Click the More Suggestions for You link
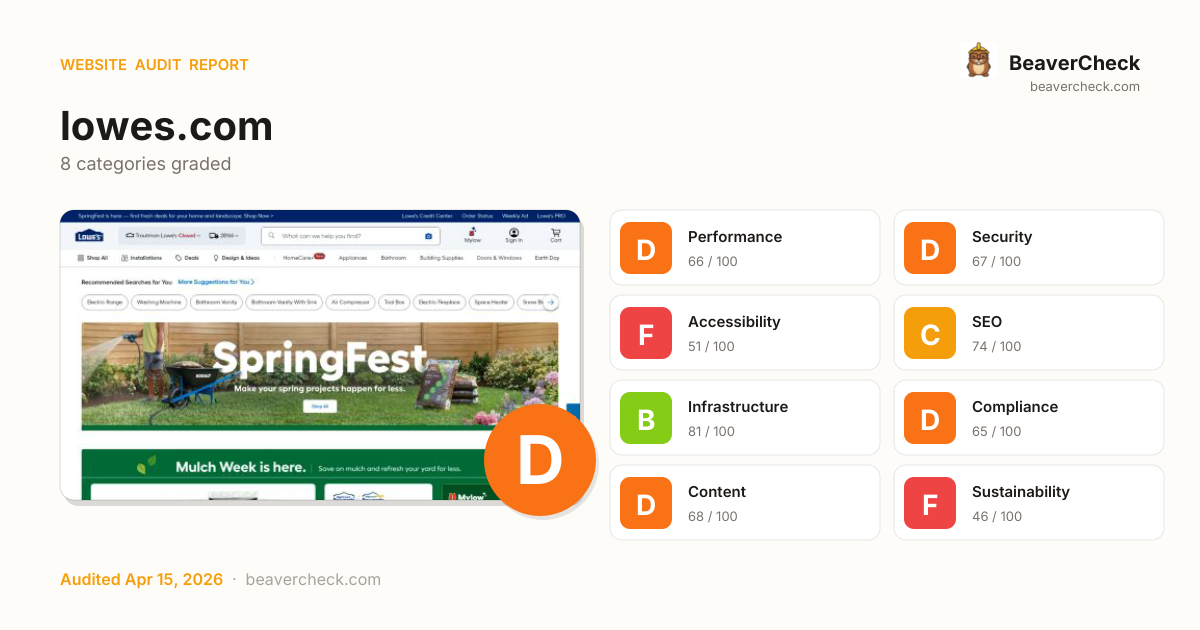The image size is (1200, 630). click(x=216, y=282)
